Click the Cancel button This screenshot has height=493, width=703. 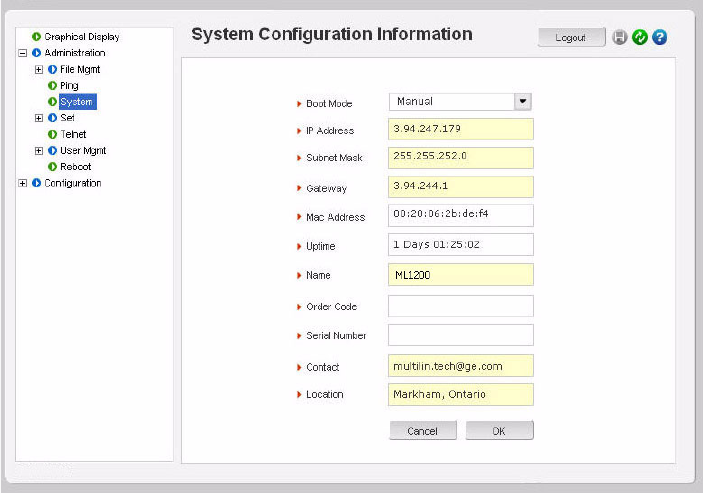[x=423, y=431]
